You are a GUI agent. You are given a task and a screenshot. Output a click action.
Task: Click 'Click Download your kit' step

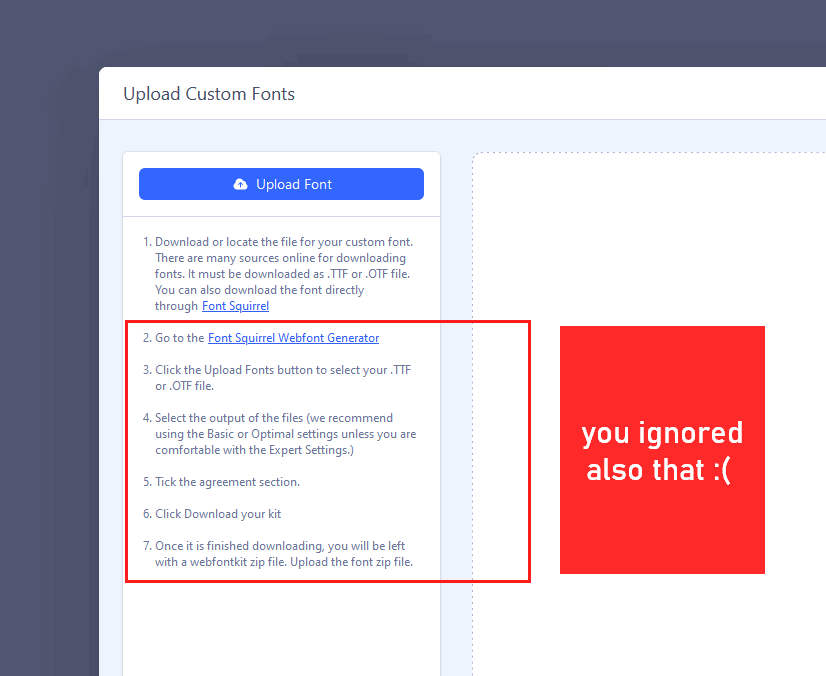tap(212, 514)
